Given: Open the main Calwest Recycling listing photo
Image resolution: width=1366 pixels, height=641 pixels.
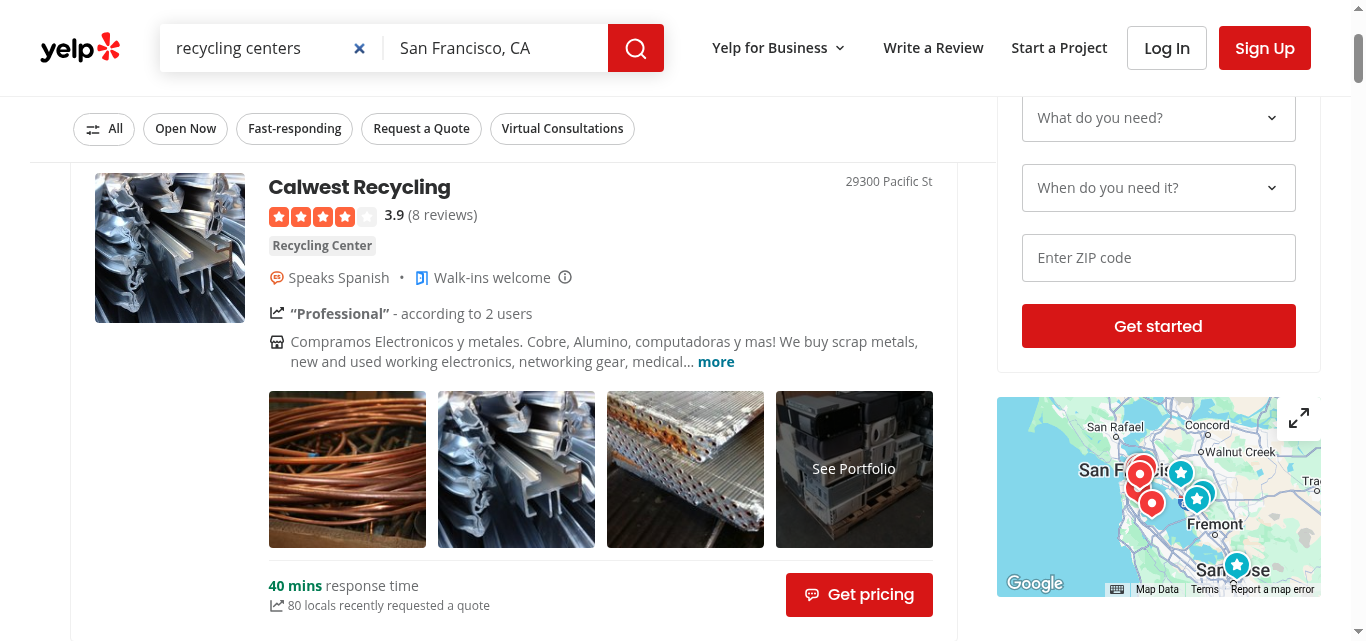Looking at the screenshot, I should tap(170, 248).
